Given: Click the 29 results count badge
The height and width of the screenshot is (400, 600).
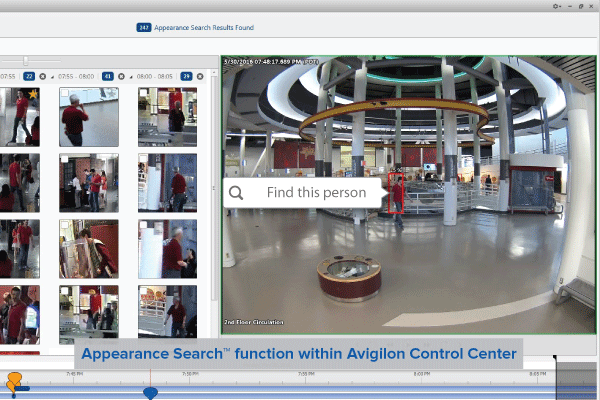Looking at the screenshot, I should (x=186, y=77).
